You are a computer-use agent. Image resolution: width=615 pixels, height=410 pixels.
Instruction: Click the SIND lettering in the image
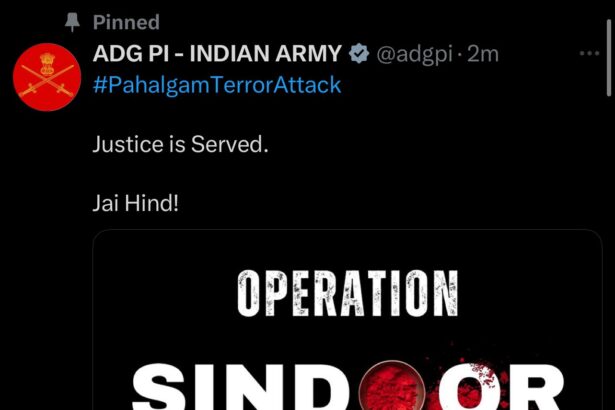tap(245, 387)
